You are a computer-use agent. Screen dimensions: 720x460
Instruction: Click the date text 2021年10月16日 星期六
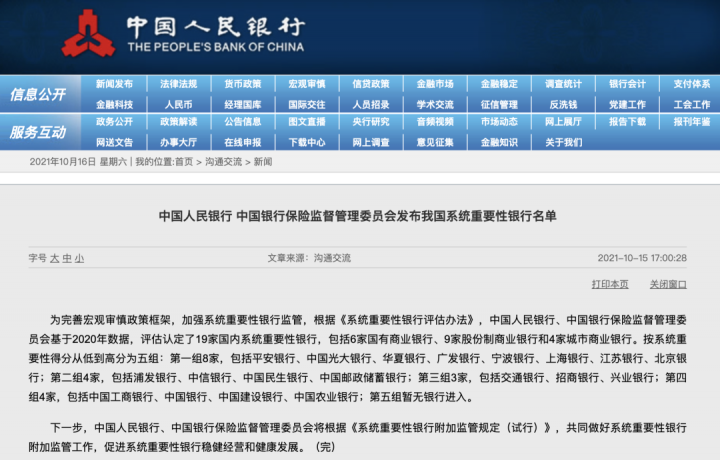pos(78,162)
